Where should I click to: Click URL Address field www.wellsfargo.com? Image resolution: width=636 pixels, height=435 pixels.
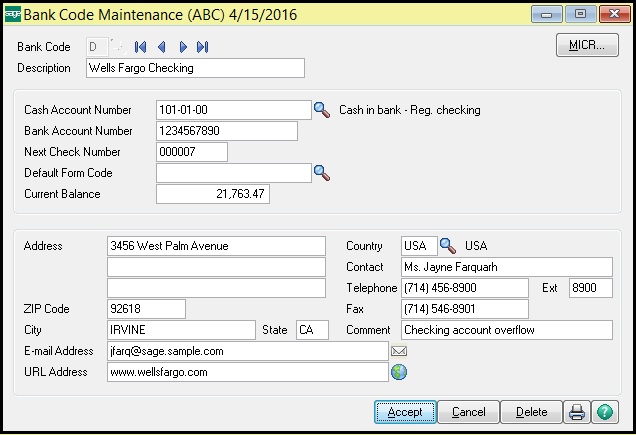248,372
